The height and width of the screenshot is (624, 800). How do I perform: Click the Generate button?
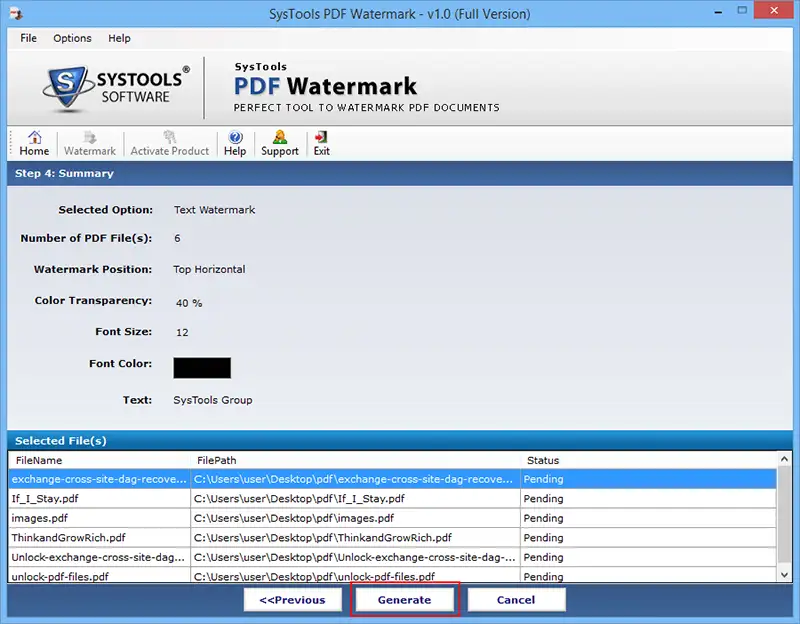pos(405,600)
